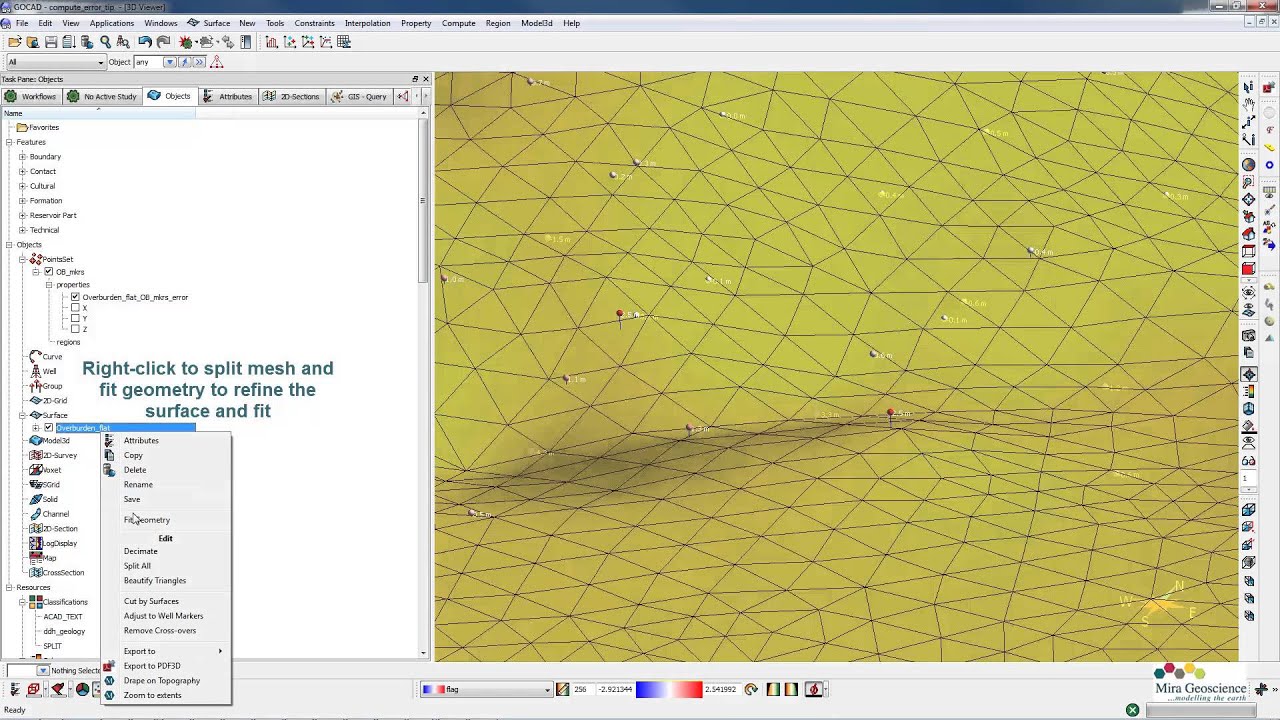Click the binoculars find icon in toolbar
The image size is (1280, 720).
(x=123, y=42)
